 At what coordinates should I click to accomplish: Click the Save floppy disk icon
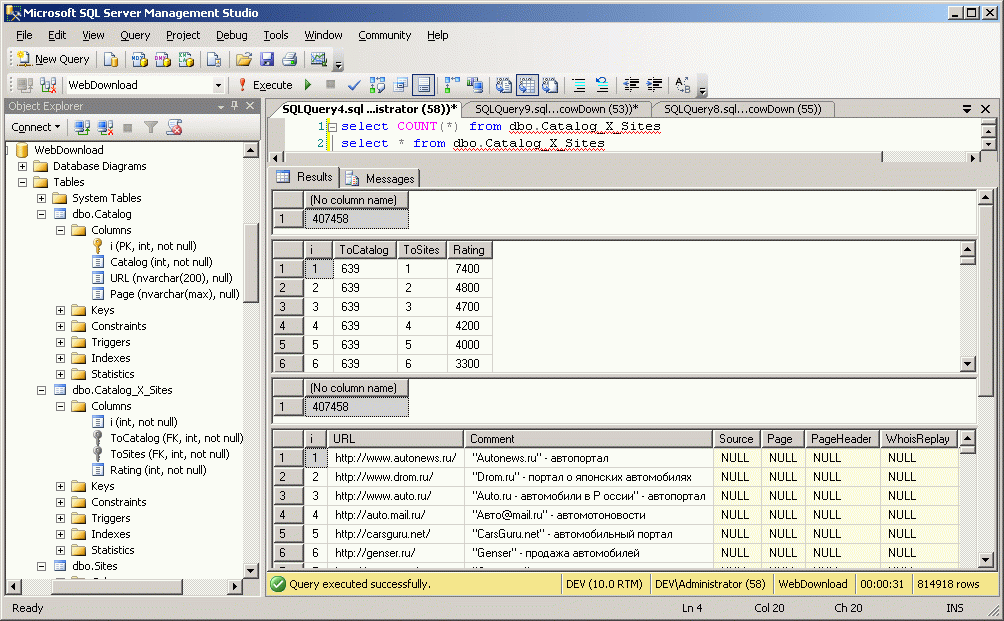coord(267,60)
